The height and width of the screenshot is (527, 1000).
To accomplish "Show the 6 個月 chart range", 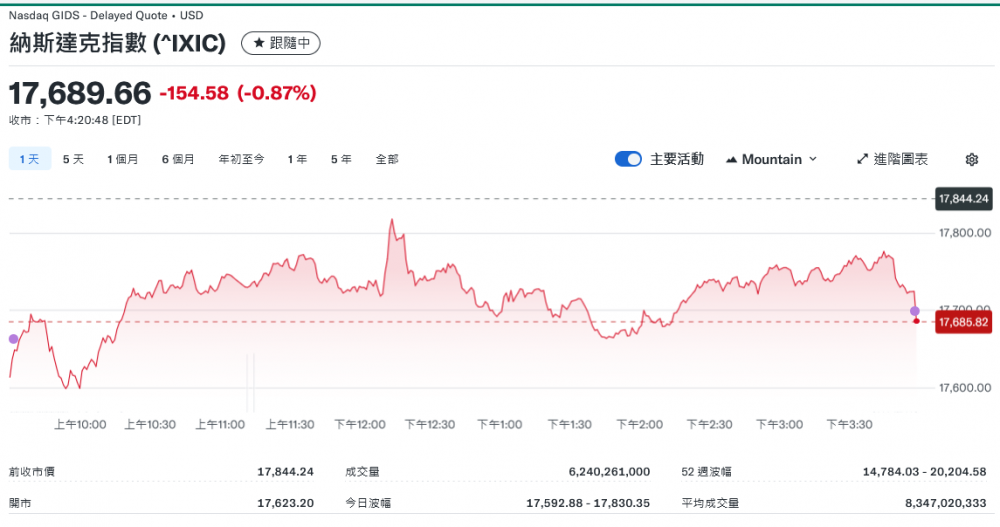I will [x=178, y=159].
